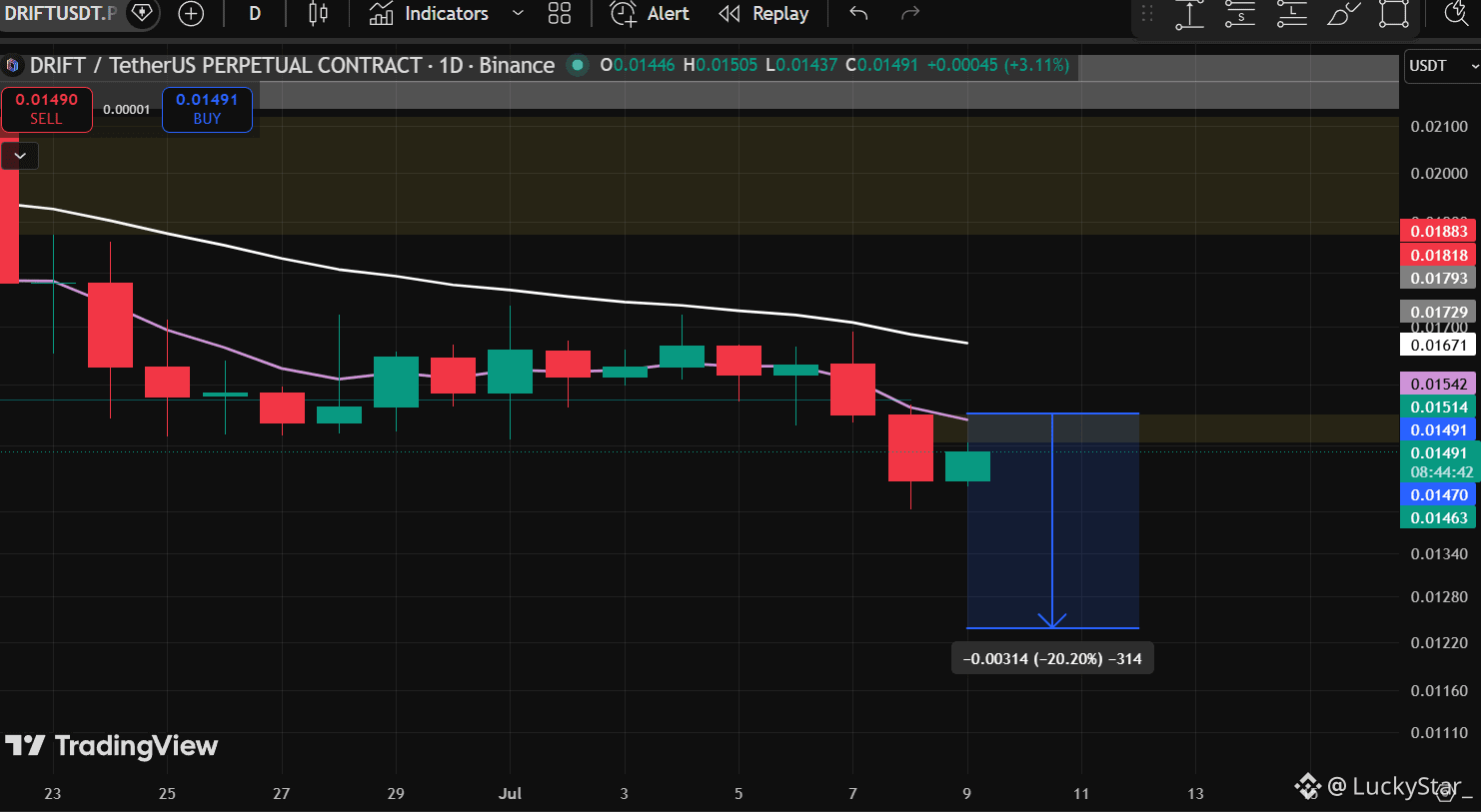Click the change value +0.00045 (+3.11%)
Screen dimensions: 1481x812
coord(998,66)
